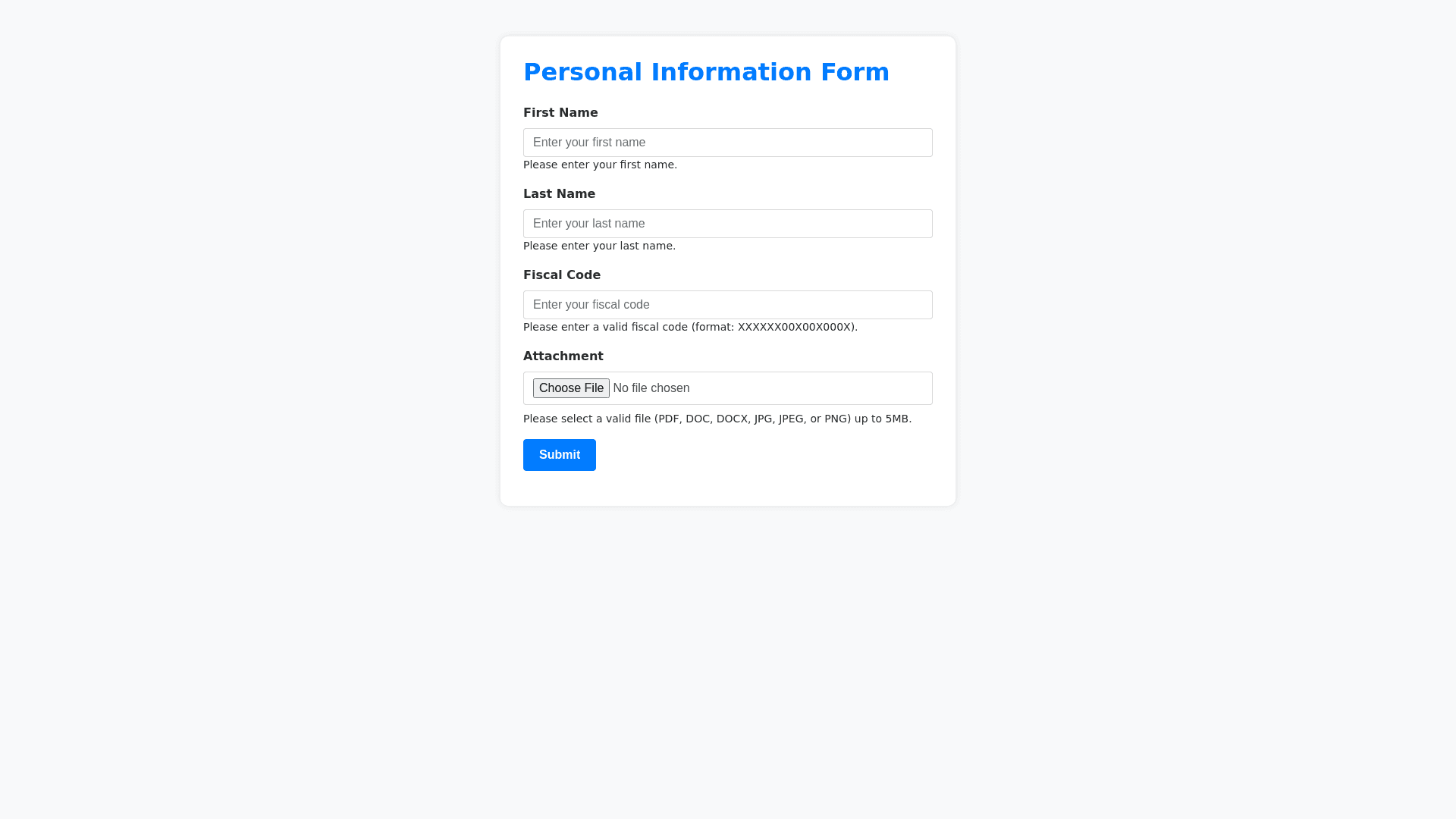Click the "Fiscal Code" field label
1456x819 pixels.
click(562, 275)
